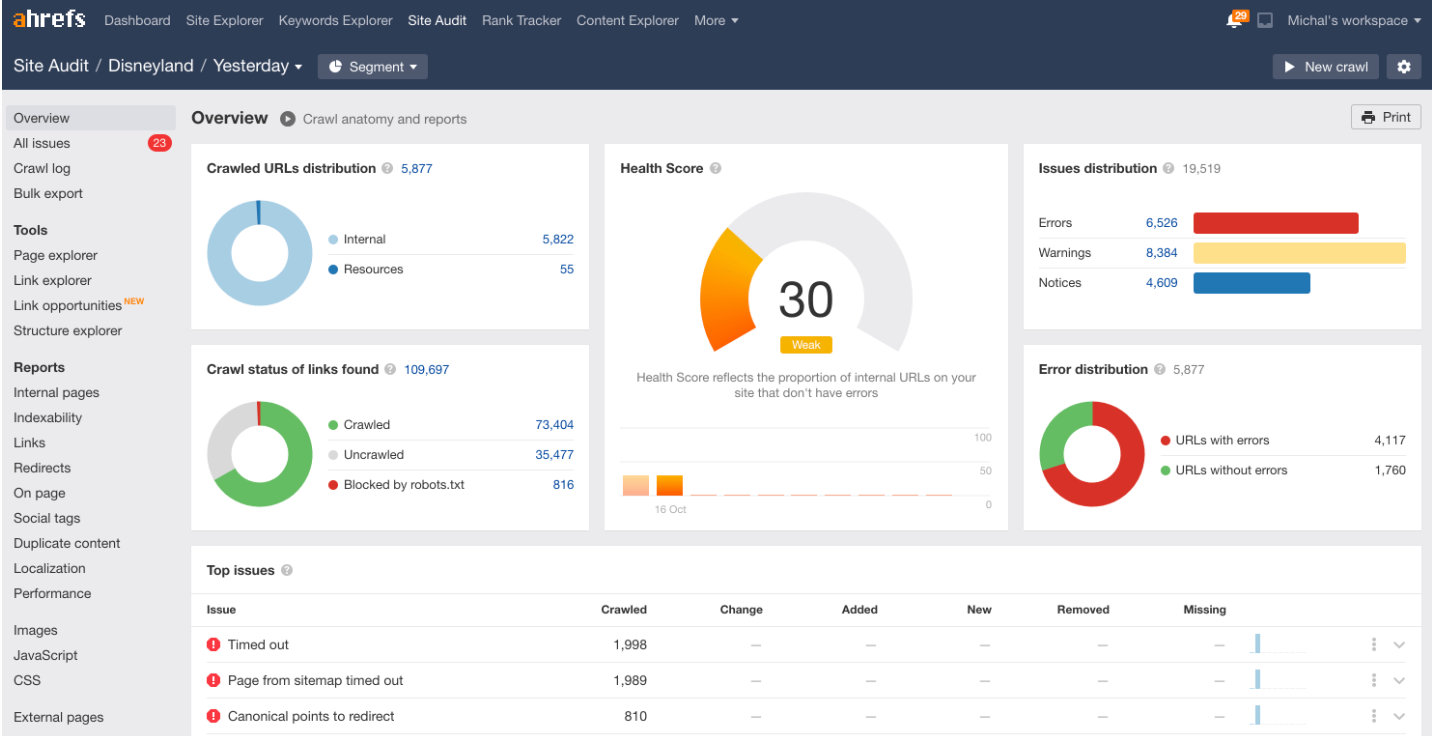This screenshot has height=736, width=1432.
Task: Expand the Page from sitemap timed out row
Action: (1399, 681)
